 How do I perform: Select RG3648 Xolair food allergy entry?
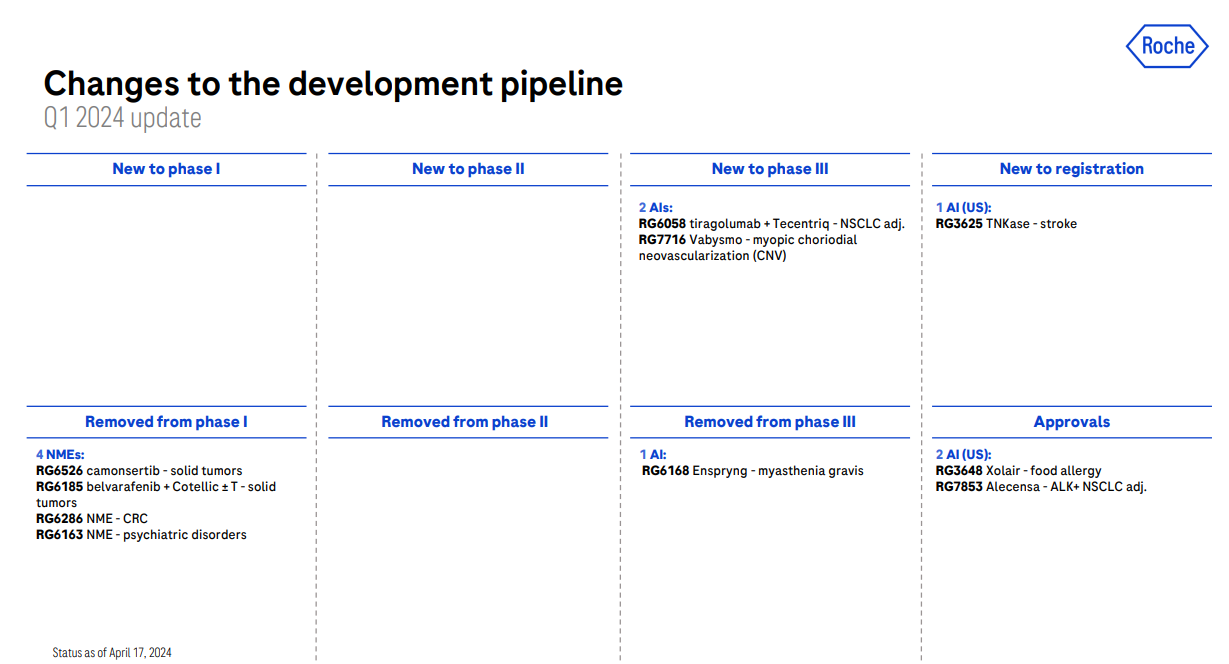[x=1018, y=471]
